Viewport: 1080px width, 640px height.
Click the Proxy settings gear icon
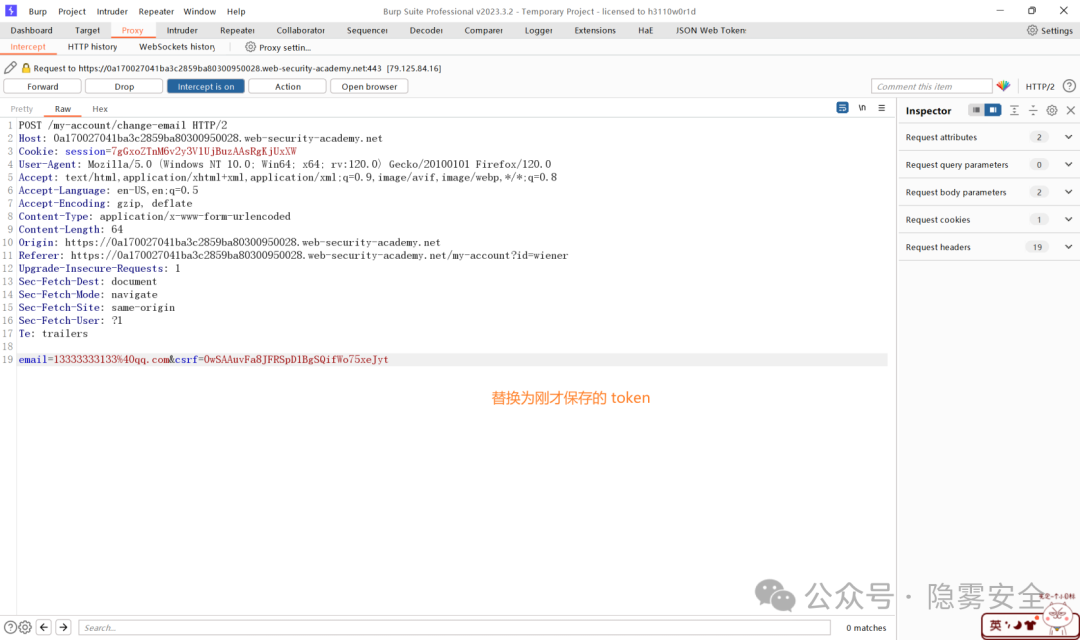tap(250, 47)
